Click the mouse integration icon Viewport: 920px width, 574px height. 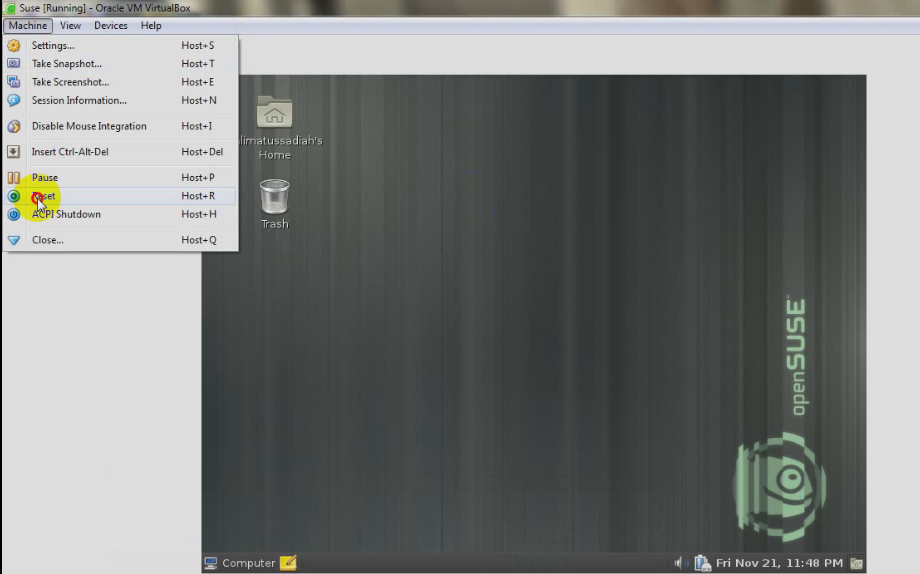[13, 126]
